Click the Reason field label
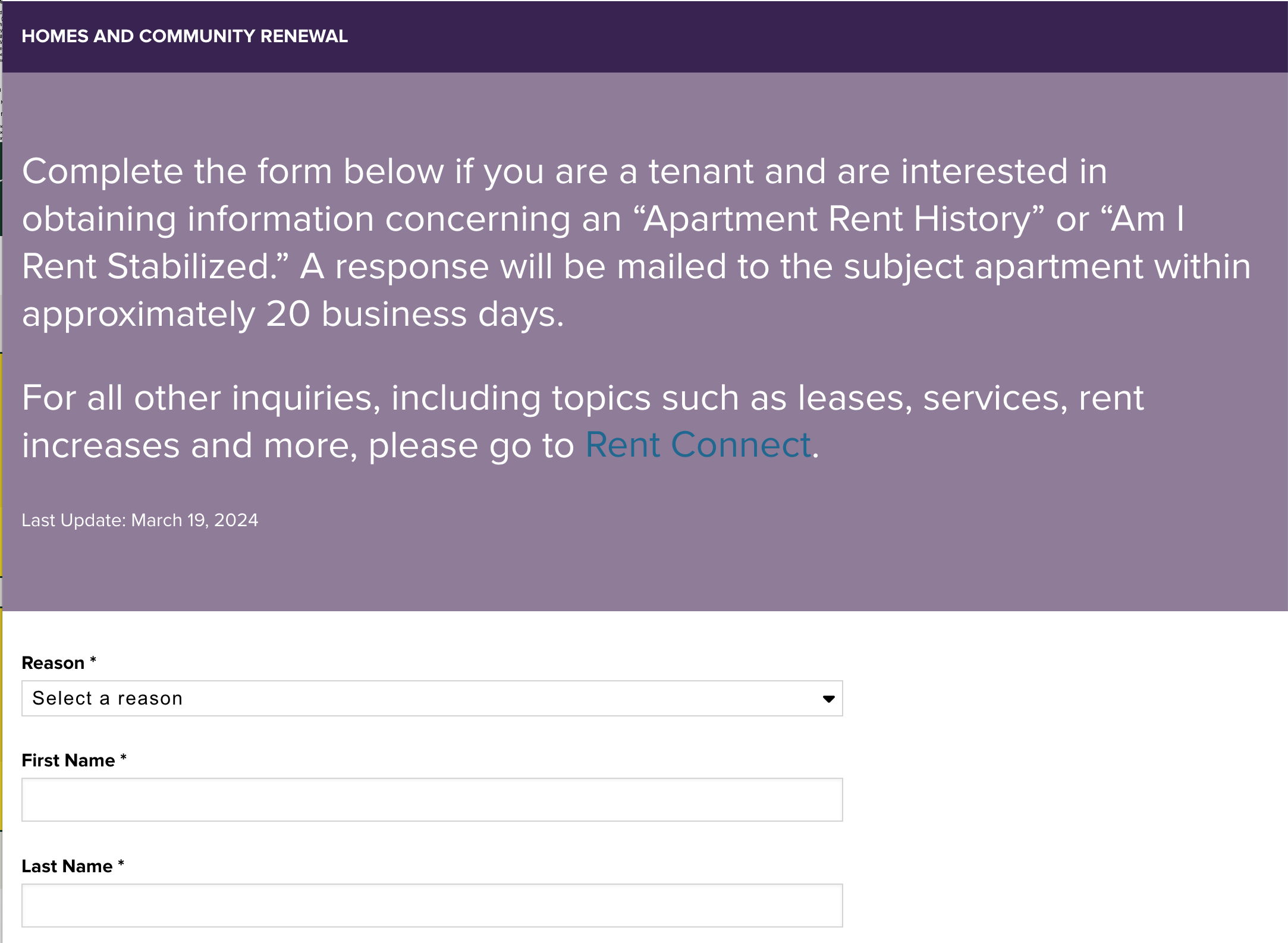Image resolution: width=1288 pixels, height=943 pixels. [x=53, y=663]
